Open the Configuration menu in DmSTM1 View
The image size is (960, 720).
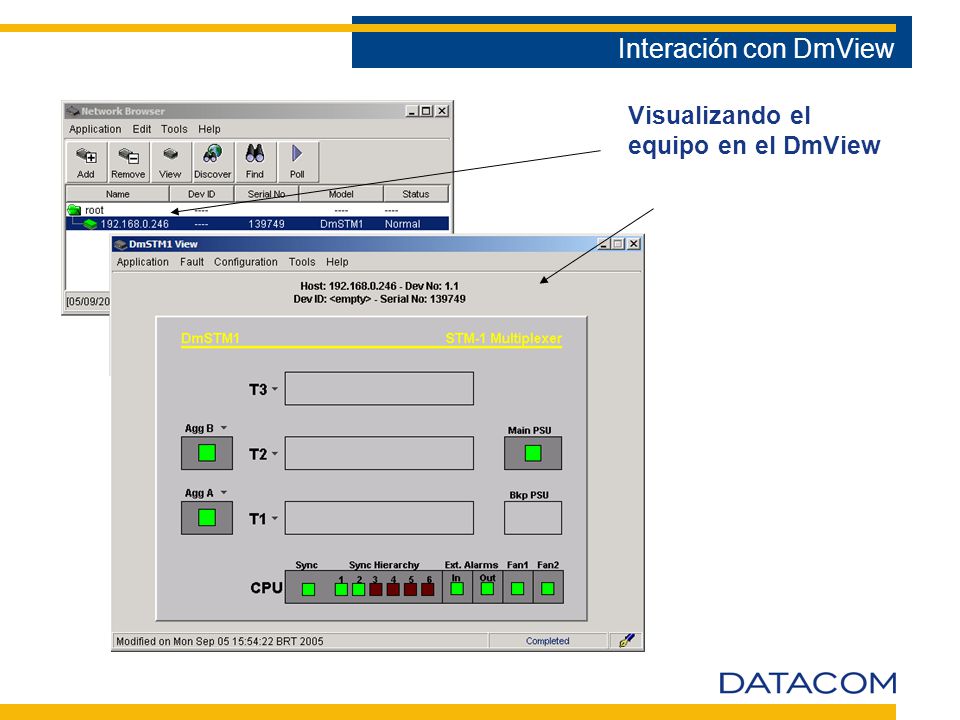pos(246,262)
